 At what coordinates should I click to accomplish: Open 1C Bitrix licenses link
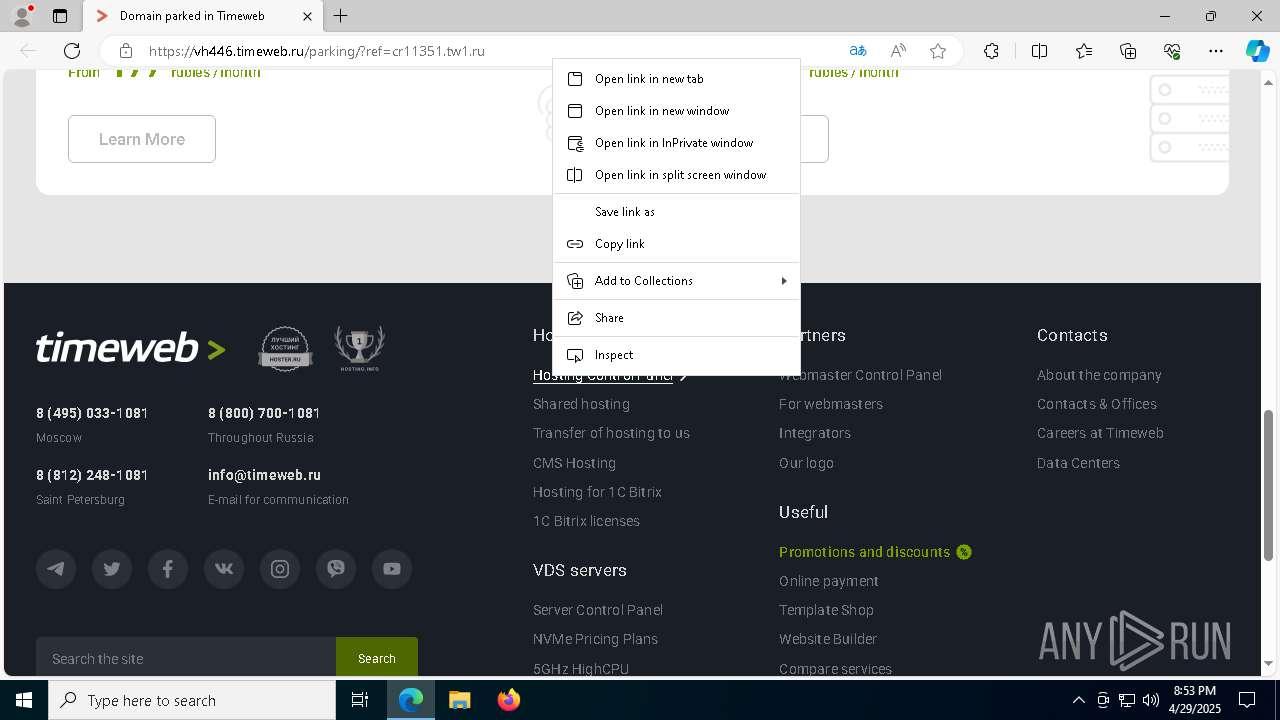click(586, 521)
